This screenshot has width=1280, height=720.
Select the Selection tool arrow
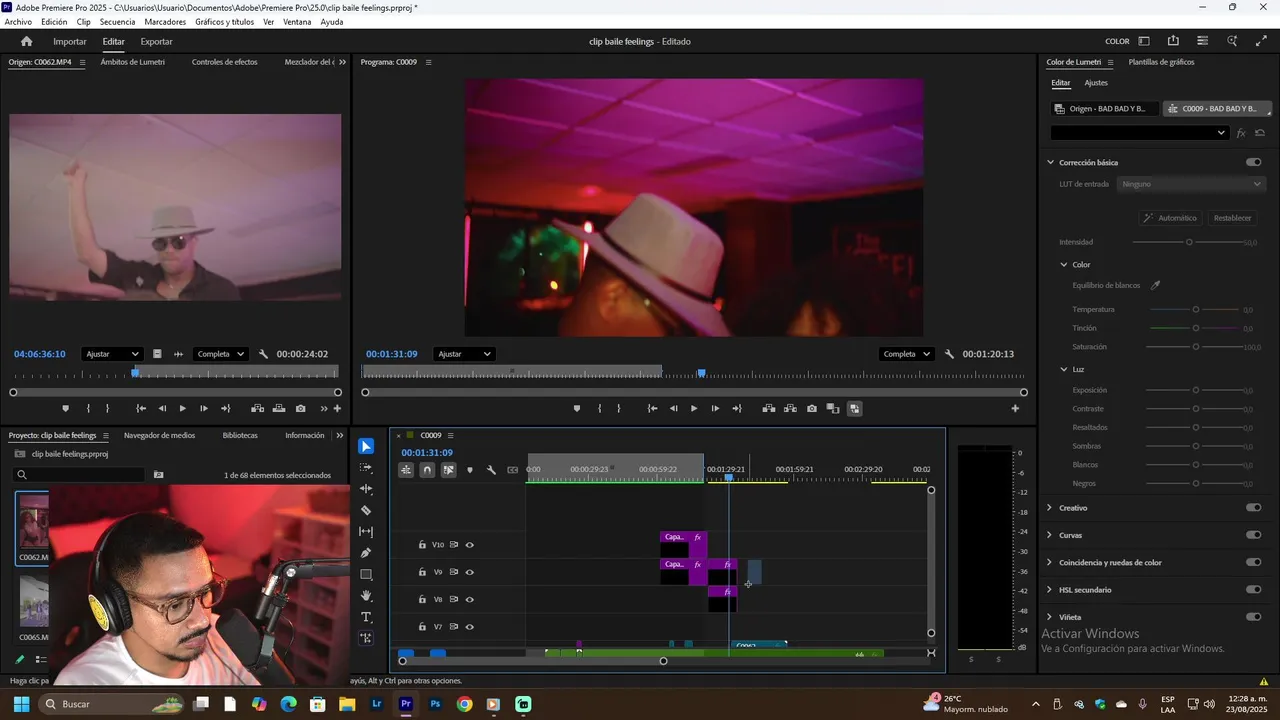click(366, 447)
